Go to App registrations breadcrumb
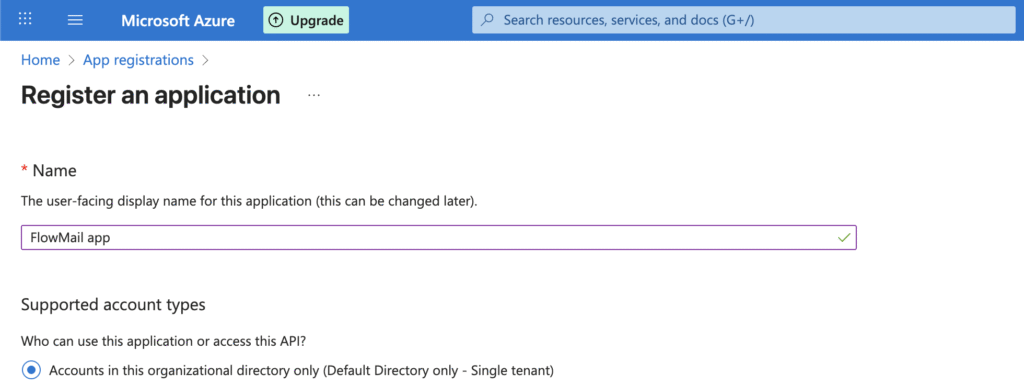The width and height of the screenshot is (1024, 385). coord(138,60)
